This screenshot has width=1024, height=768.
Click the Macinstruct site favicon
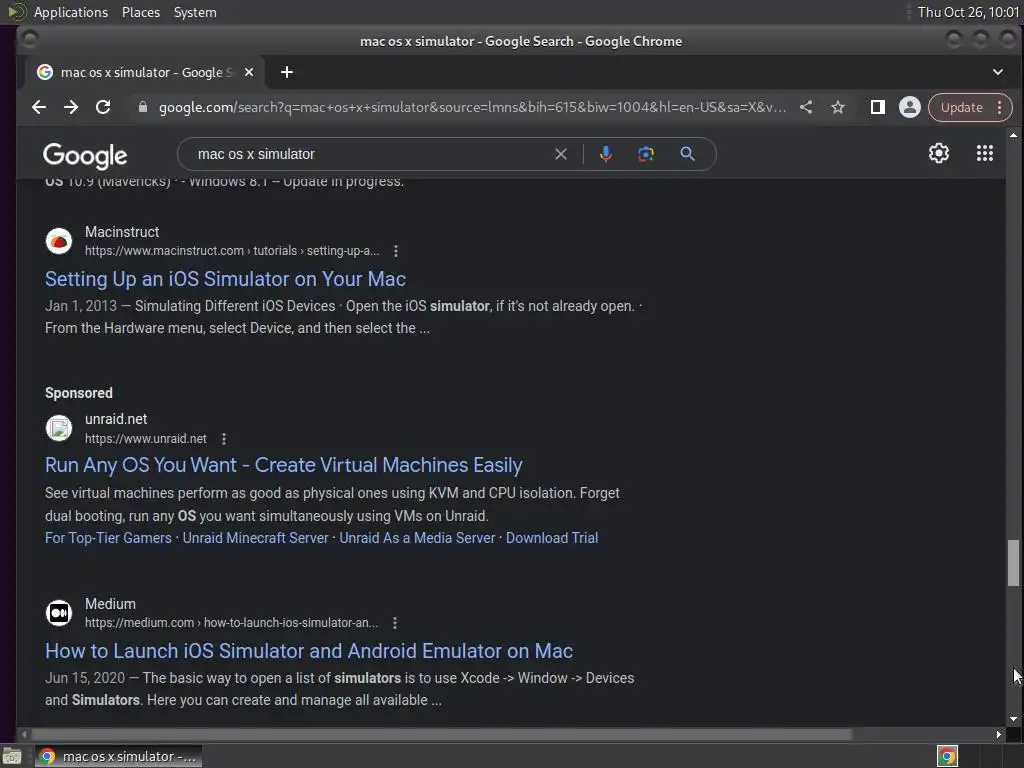[59, 241]
